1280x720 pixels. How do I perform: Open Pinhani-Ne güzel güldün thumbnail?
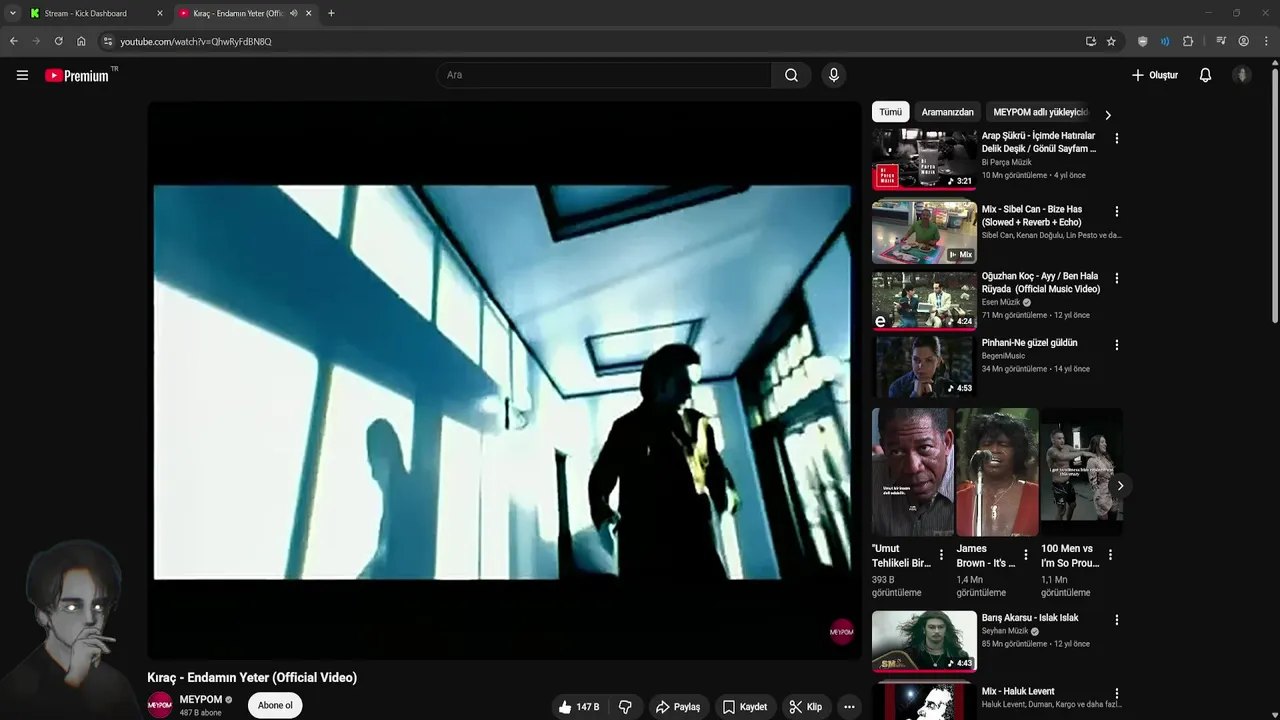tap(924, 366)
